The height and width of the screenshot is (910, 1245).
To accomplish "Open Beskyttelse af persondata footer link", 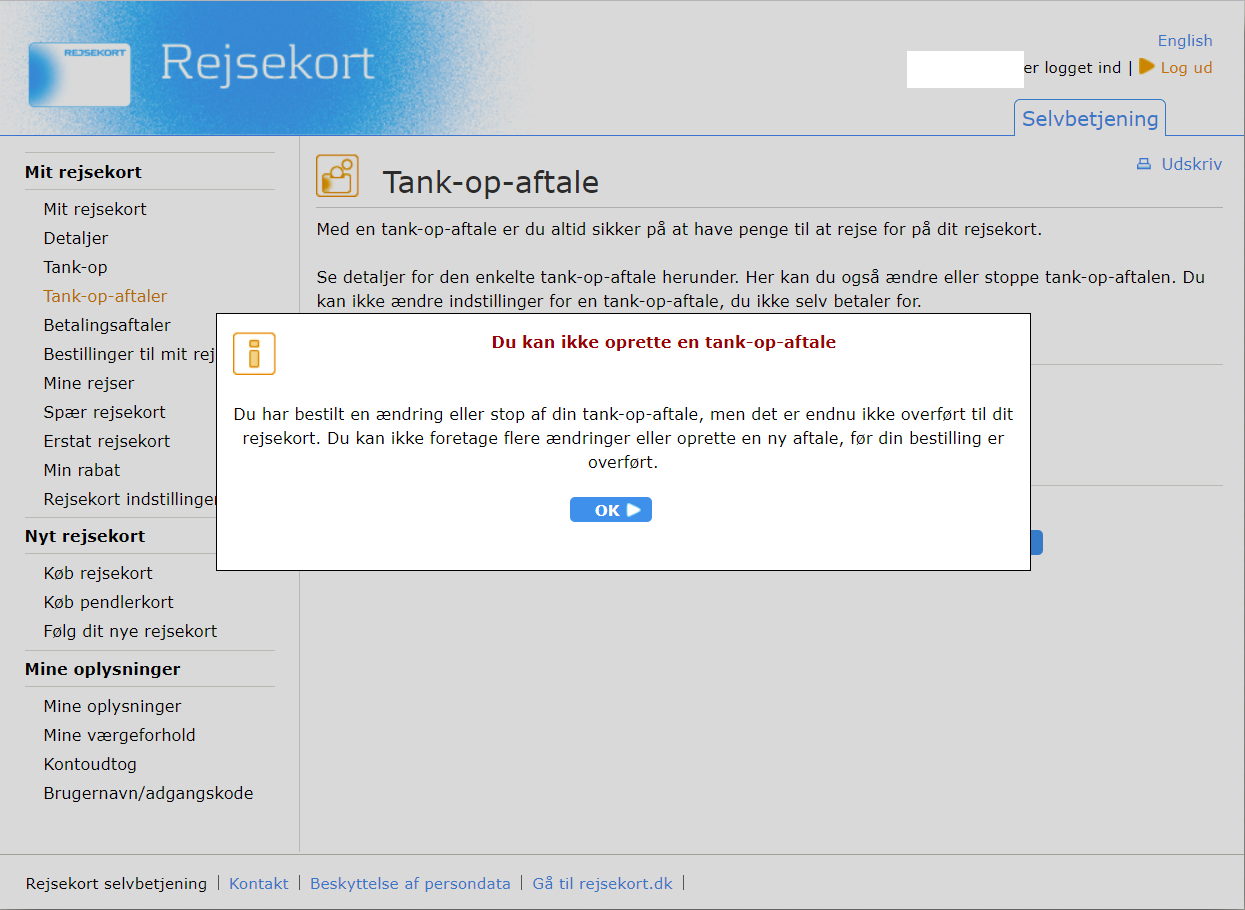I will click(410, 883).
